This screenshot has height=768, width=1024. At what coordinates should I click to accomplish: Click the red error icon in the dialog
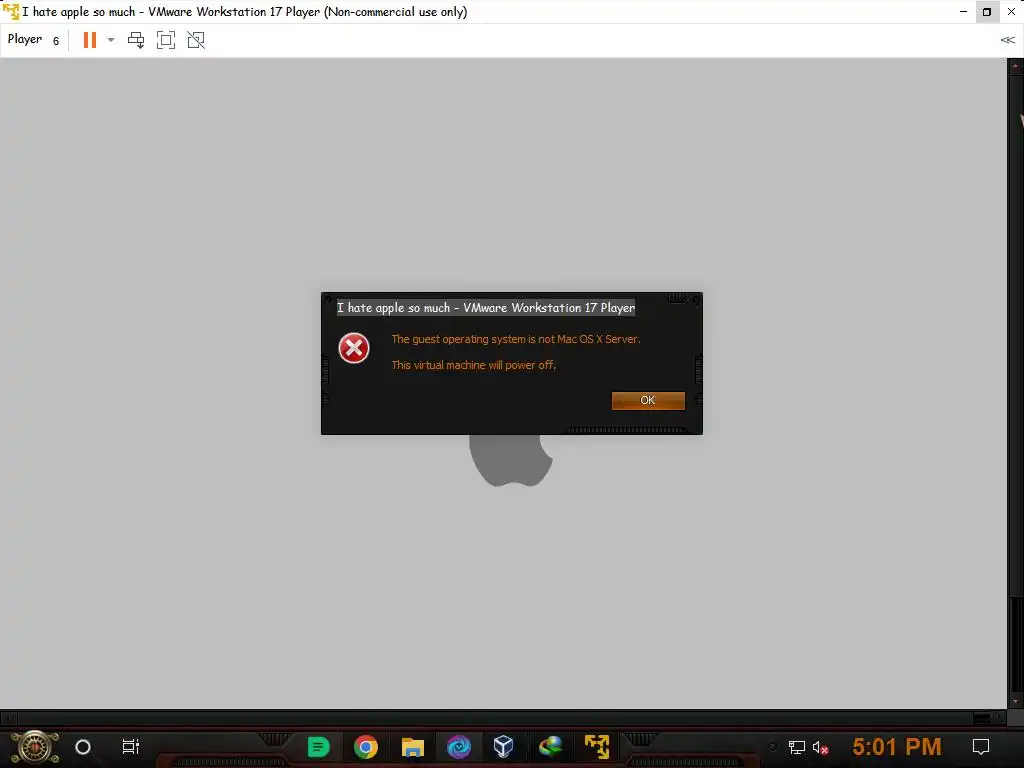pyautogui.click(x=354, y=348)
